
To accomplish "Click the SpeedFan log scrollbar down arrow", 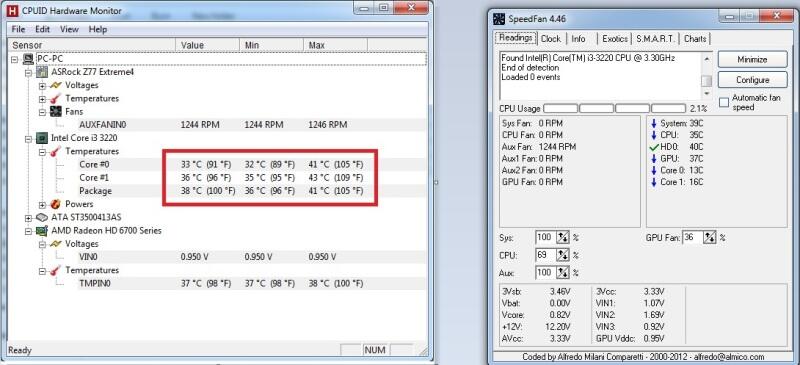I will click(x=707, y=94).
